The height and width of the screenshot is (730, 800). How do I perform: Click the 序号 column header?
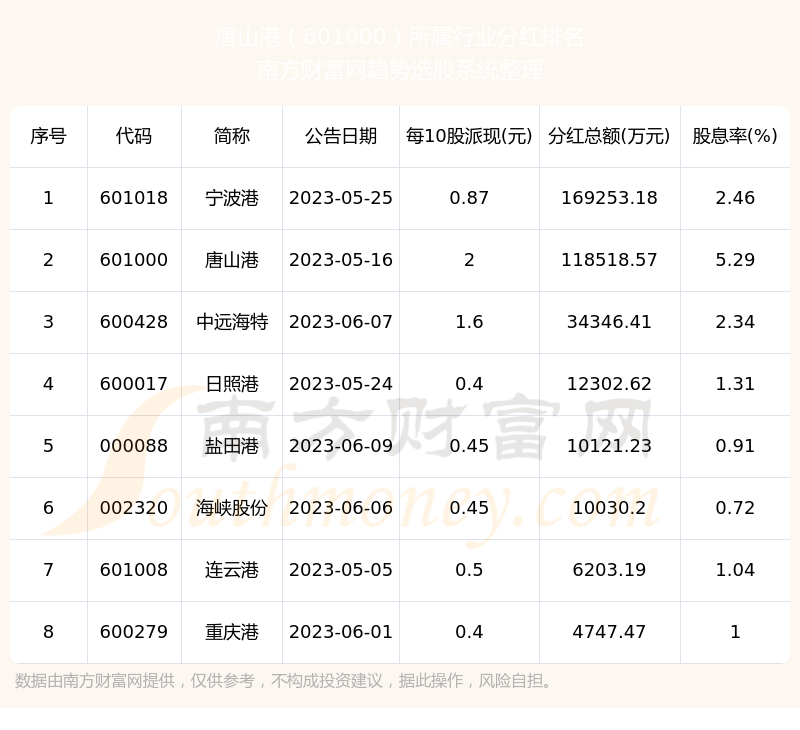(48, 136)
